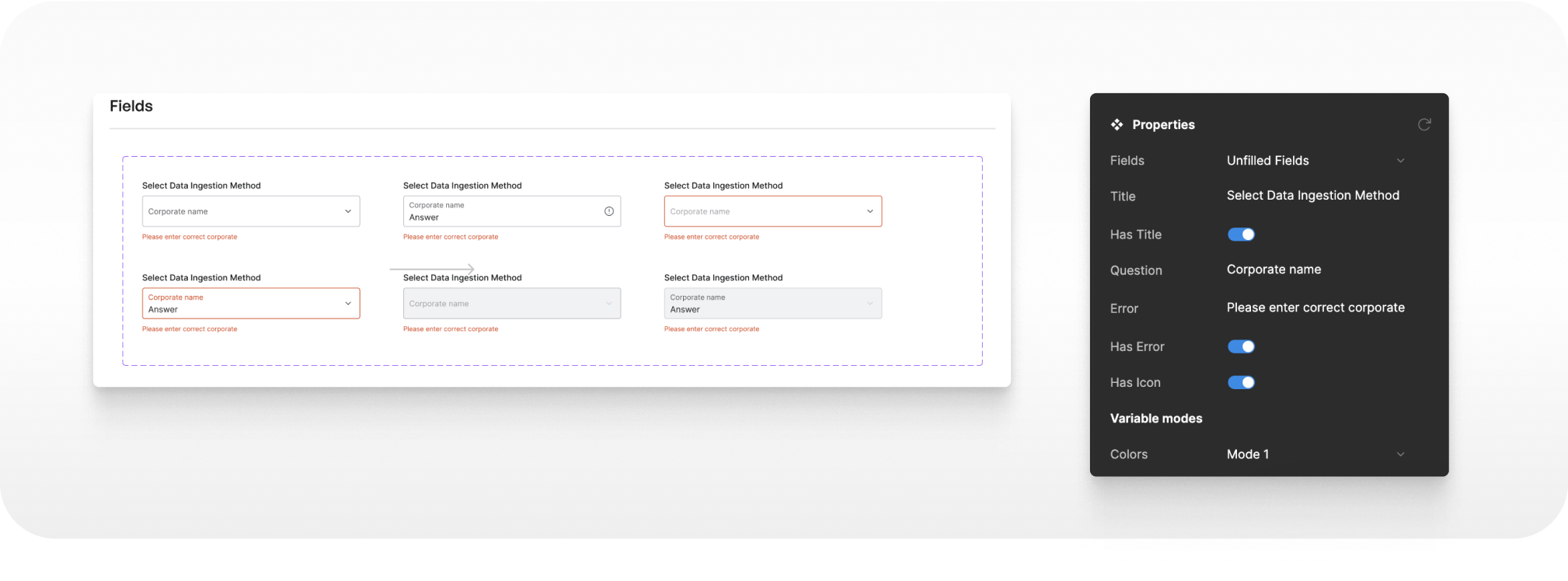Click chevron in top-left Corporate name field

coord(348,211)
